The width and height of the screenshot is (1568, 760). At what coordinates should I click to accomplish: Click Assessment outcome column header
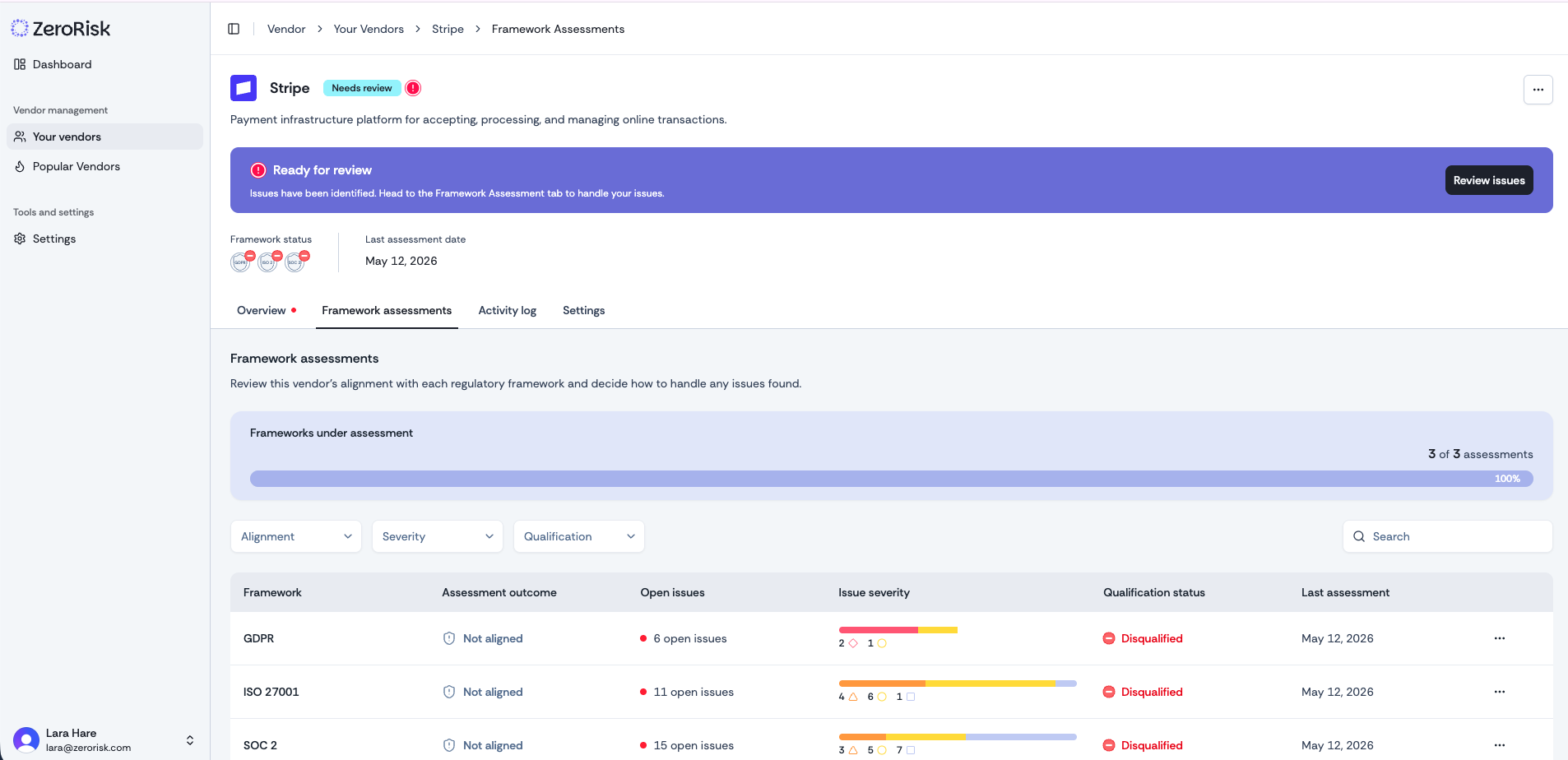pos(499,592)
